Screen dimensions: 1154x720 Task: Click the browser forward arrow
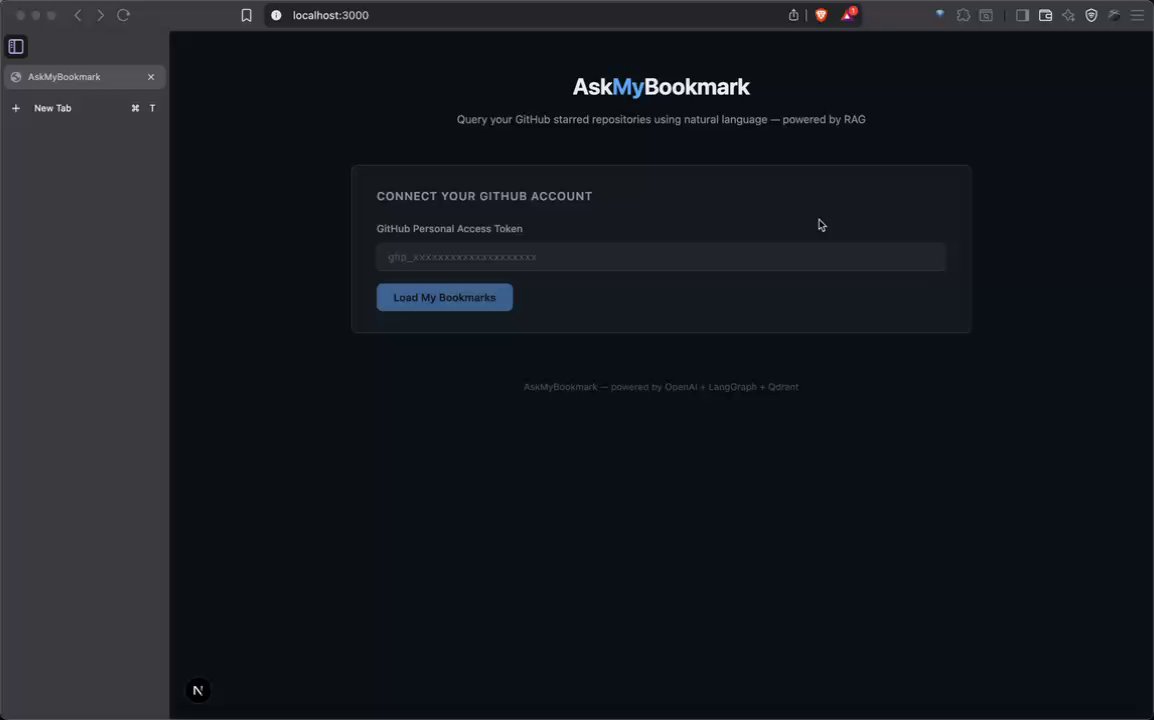(100, 15)
